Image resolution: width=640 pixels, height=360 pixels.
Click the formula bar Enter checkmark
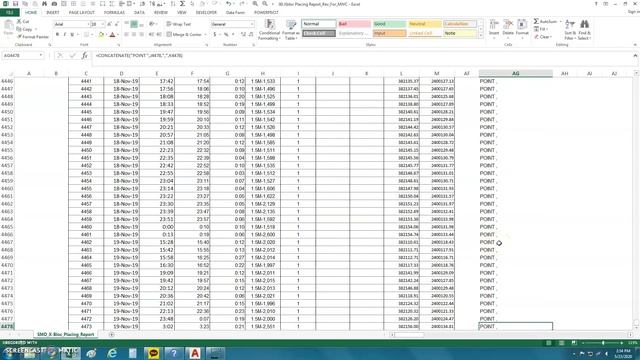[x=73, y=55]
